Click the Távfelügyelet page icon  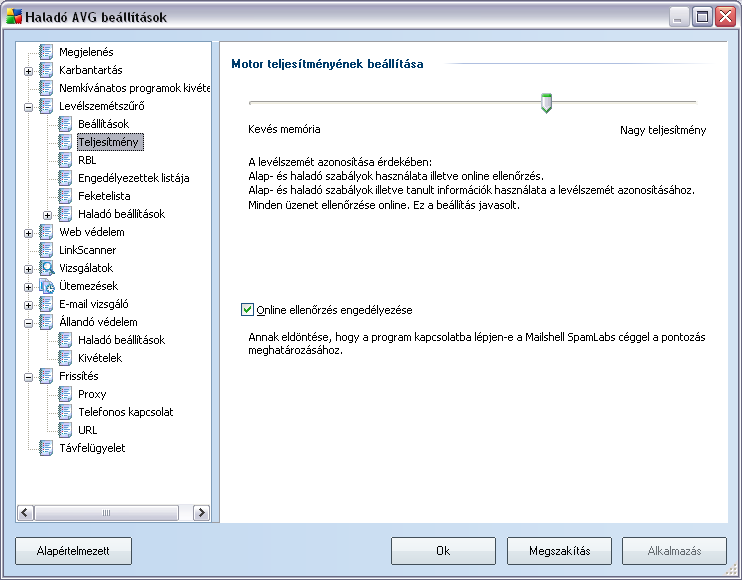tap(46, 448)
